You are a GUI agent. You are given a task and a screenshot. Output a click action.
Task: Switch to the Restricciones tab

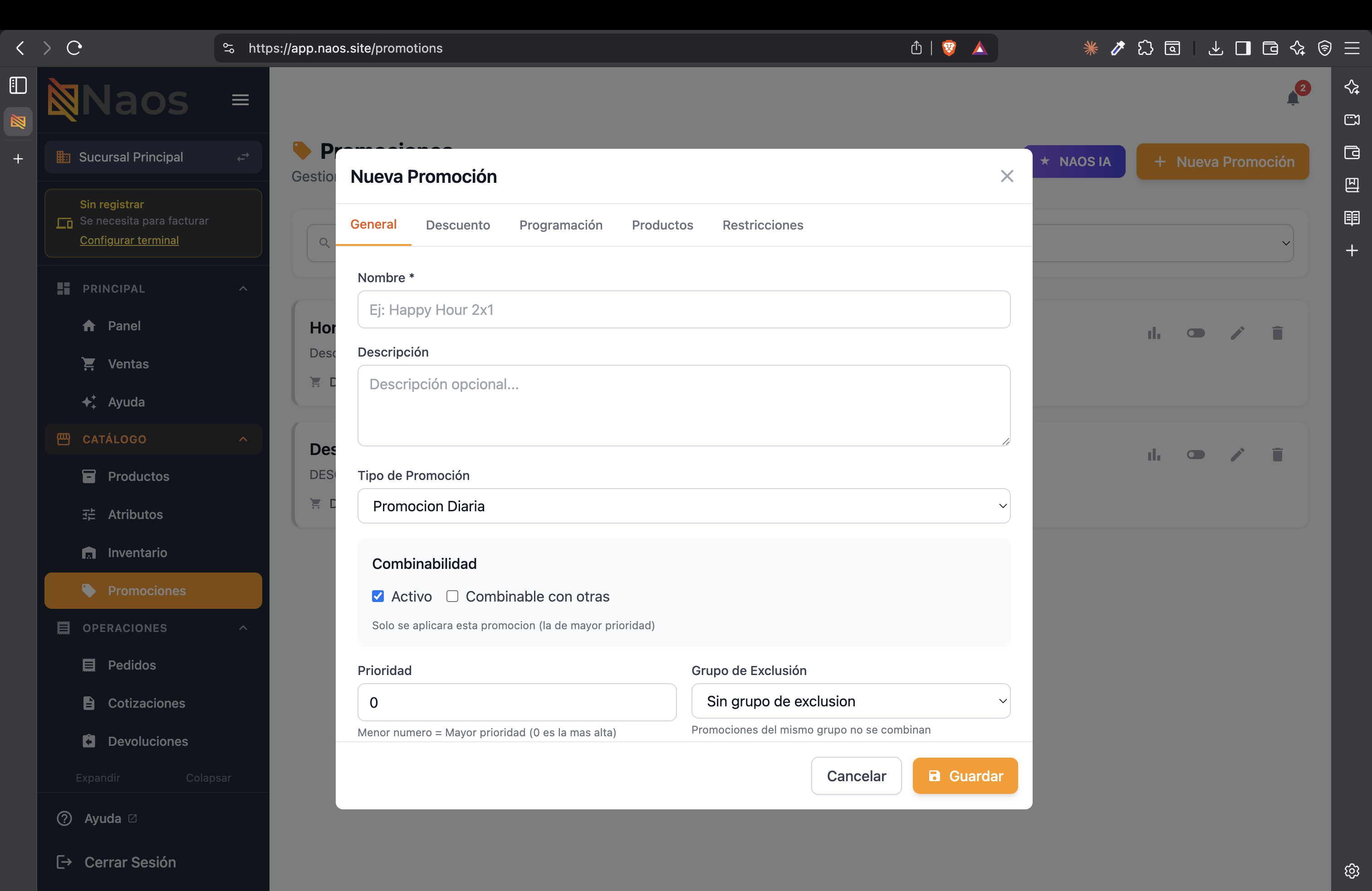[x=763, y=225]
